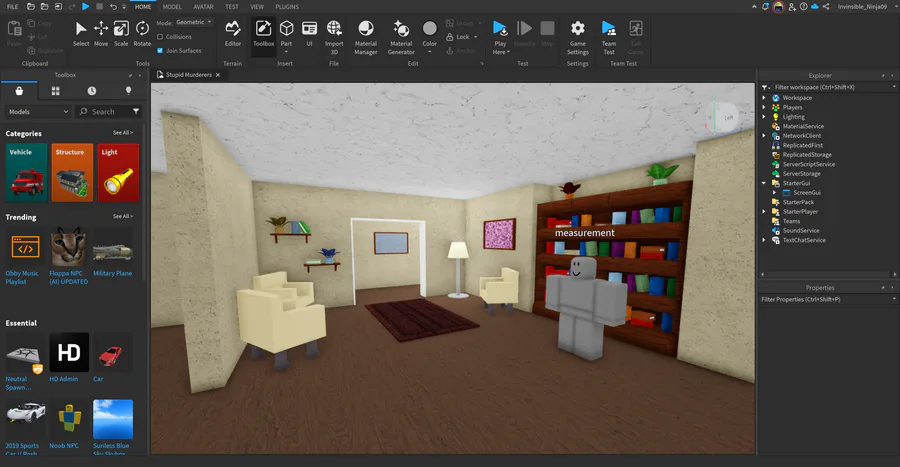This screenshot has height=467, width=900.
Task: Open the Material Generator
Action: point(401,37)
